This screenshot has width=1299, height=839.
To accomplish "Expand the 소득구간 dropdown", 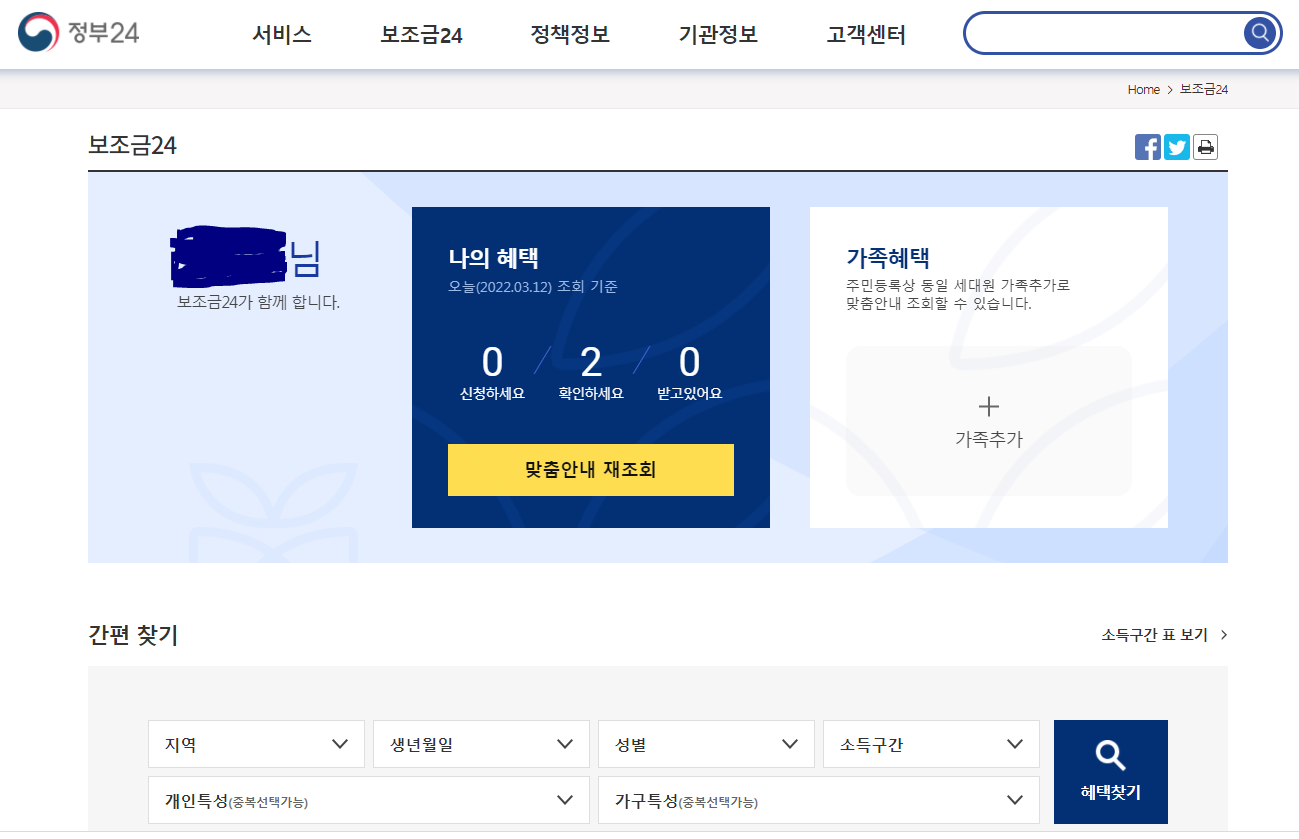I will point(931,744).
